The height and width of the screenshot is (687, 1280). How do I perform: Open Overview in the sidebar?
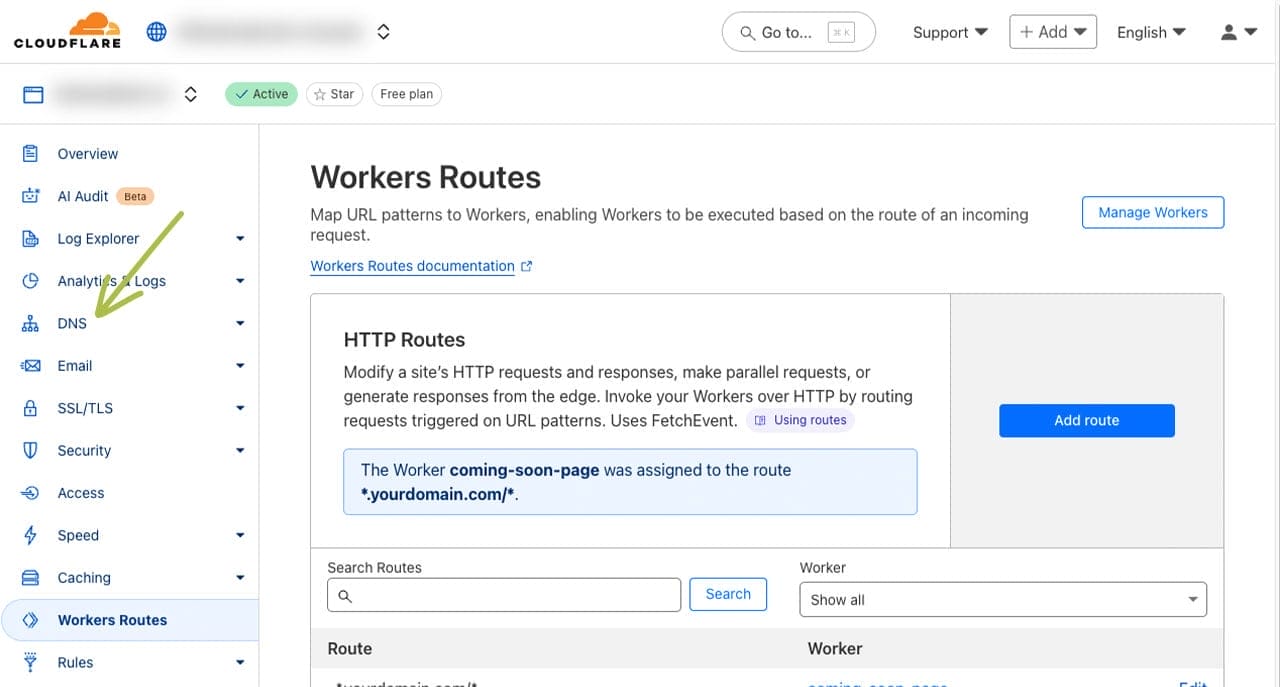(x=88, y=154)
